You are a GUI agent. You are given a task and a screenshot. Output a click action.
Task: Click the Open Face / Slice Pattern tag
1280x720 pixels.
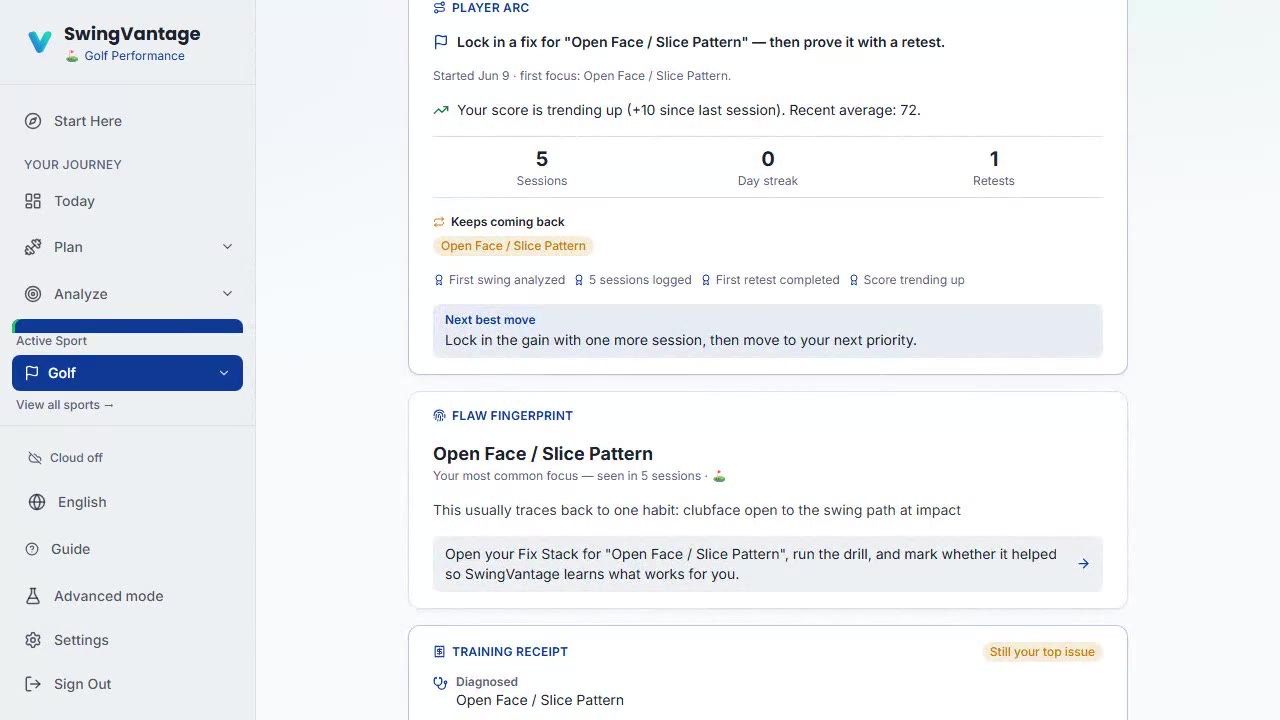tap(513, 246)
